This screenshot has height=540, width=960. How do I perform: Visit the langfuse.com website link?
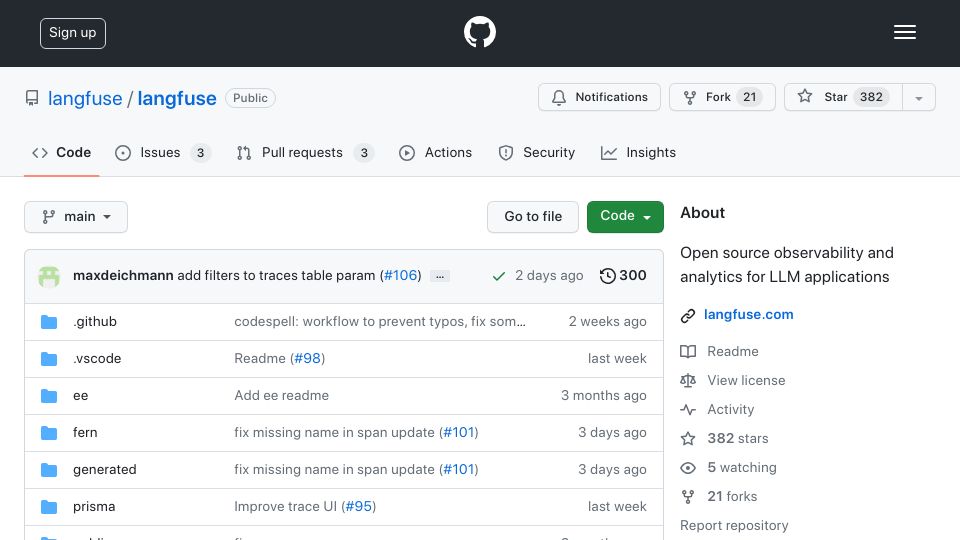click(748, 314)
